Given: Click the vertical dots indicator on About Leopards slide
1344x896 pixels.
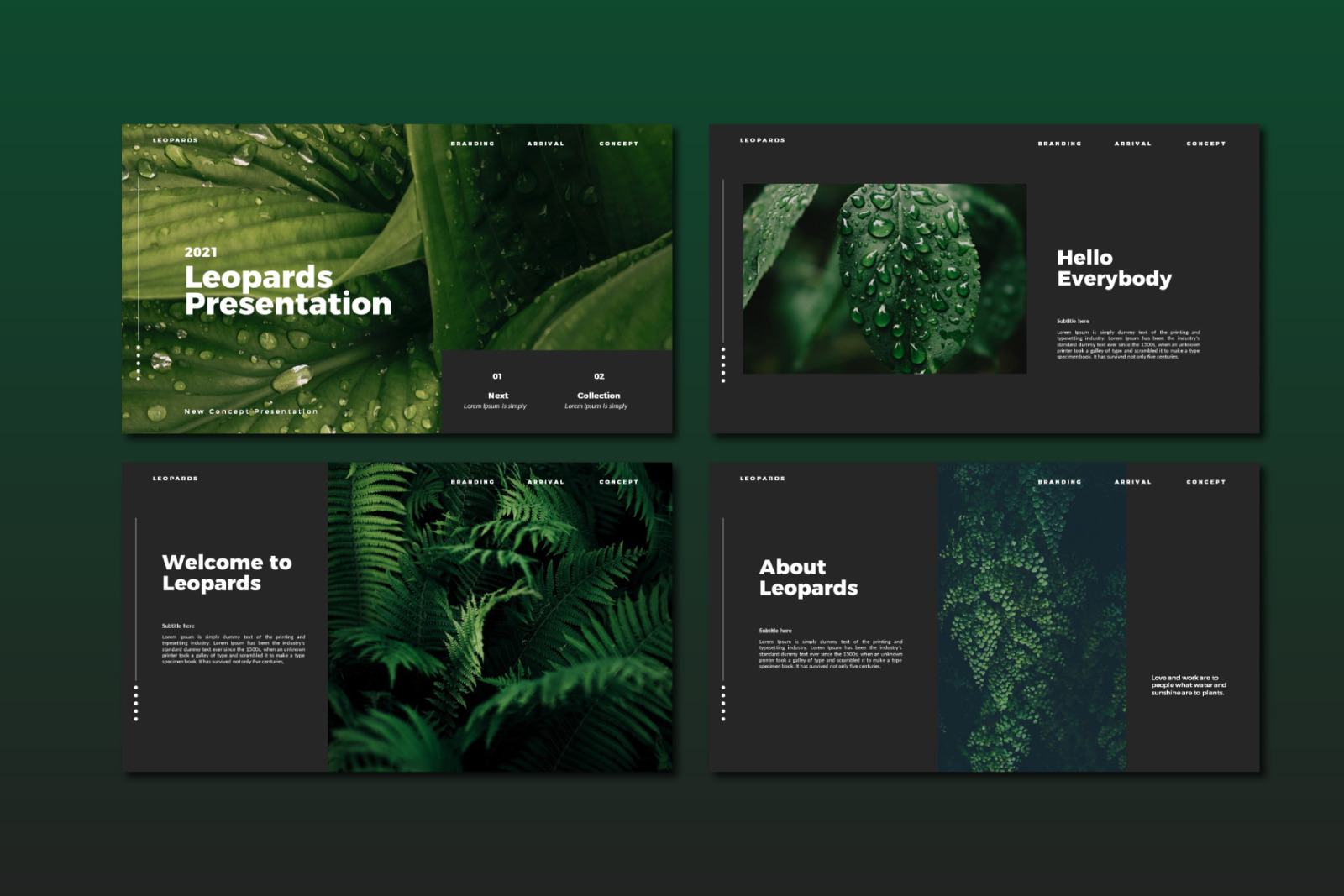Looking at the screenshot, I should [x=722, y=703].
